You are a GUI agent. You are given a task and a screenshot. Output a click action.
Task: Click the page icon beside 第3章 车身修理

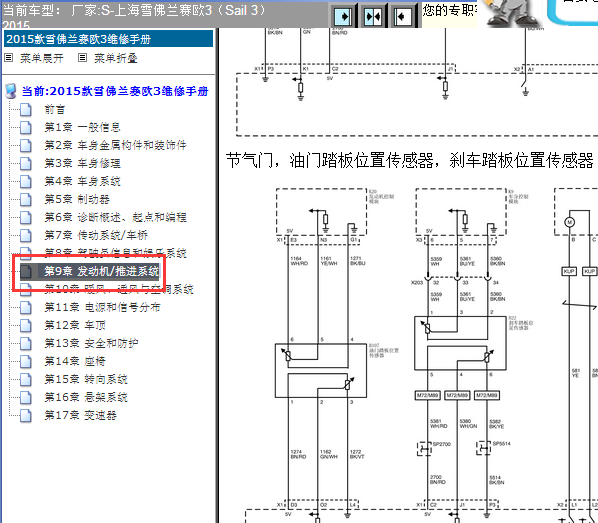coord(26,163)
